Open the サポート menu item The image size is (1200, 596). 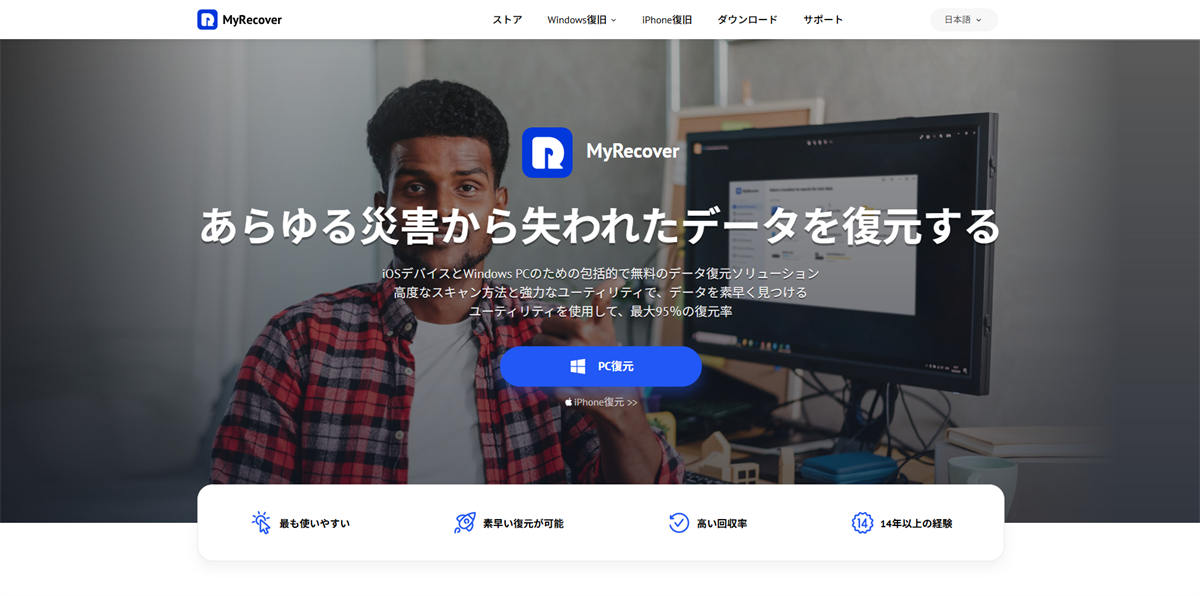pyautogui.click(x=823, y=20)
